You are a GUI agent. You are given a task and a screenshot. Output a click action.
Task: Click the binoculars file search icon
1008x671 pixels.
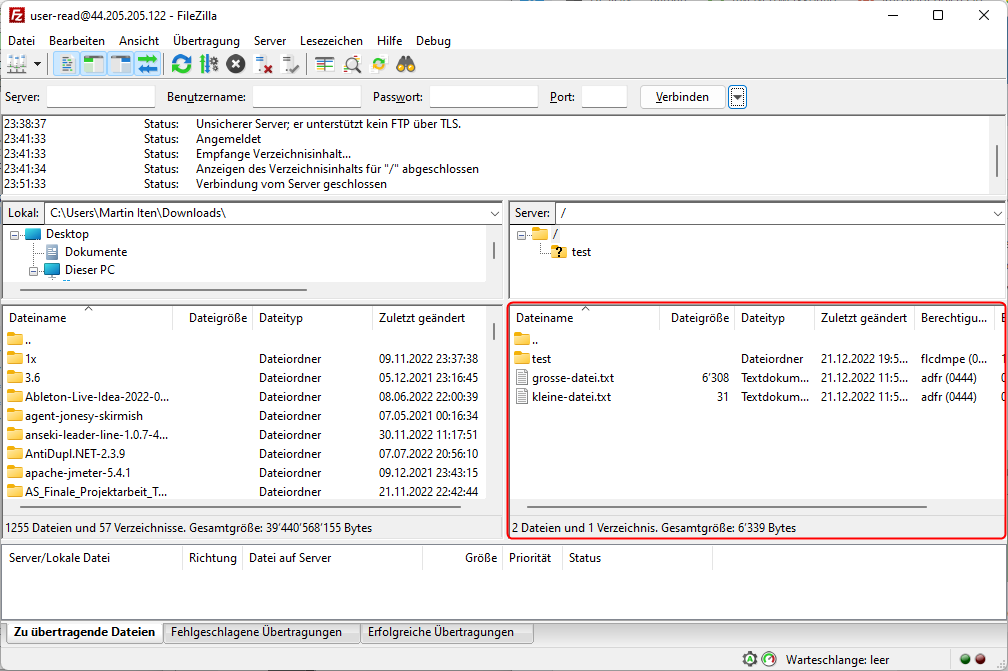pos(406,65)
